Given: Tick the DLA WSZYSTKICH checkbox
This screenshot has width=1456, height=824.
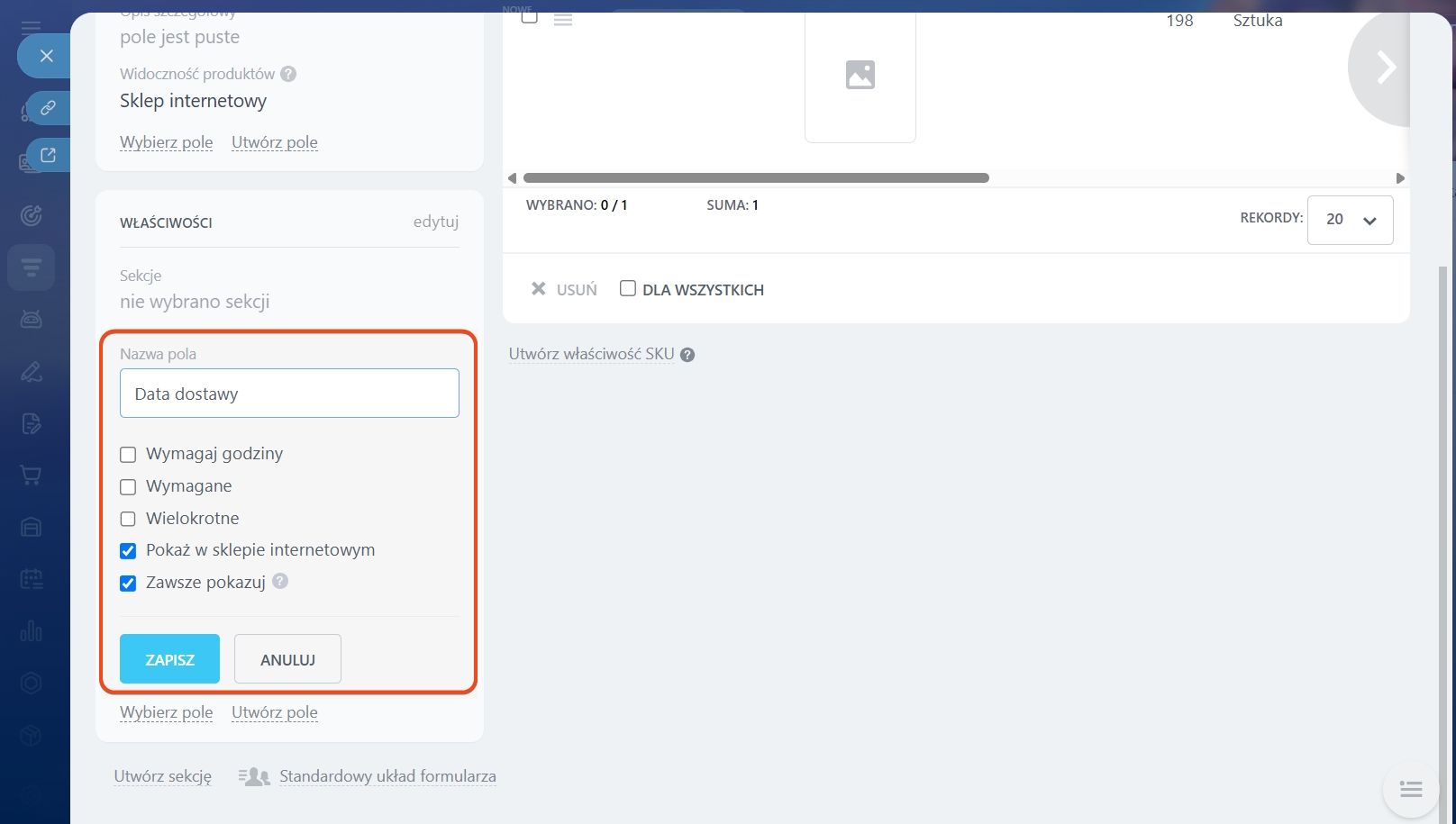Looking at the screenshot, I should pyautogui.click(x=628, y=289).
